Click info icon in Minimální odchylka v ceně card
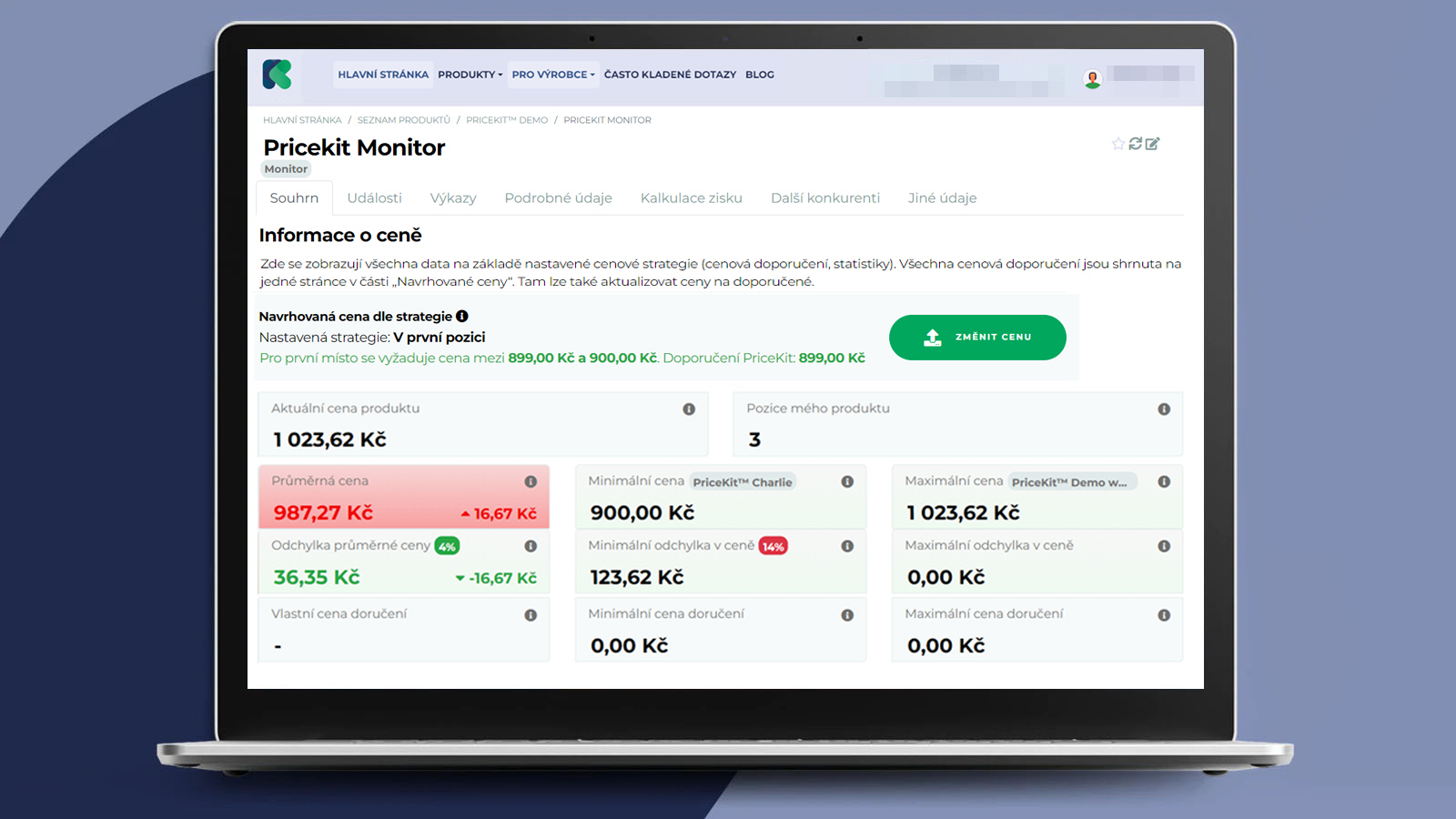Image resolution: width=1456 pixels, height=819 pixels. [x=847, y=546]
